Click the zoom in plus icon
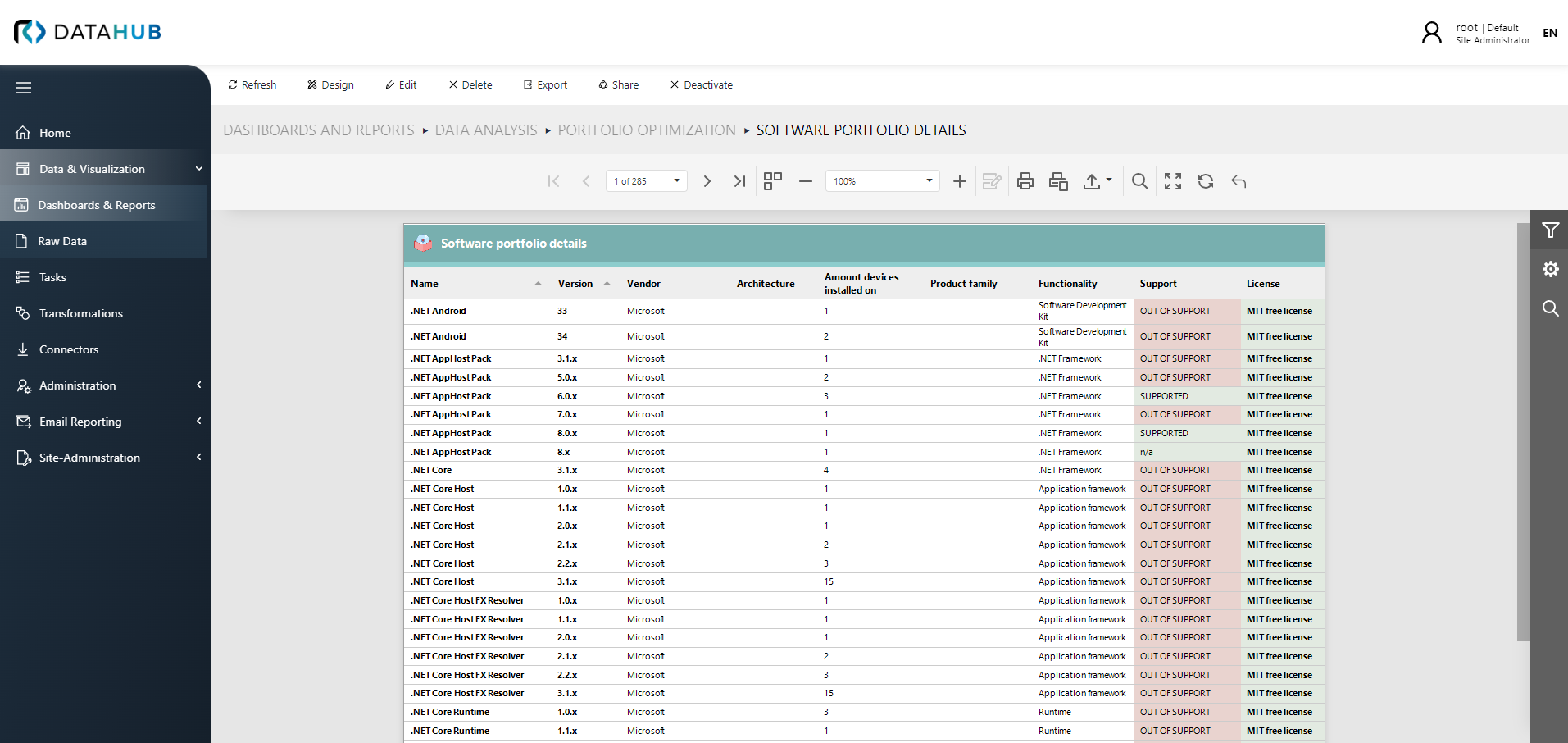Screen dimensions: 1568x743 tap(960, 181)
